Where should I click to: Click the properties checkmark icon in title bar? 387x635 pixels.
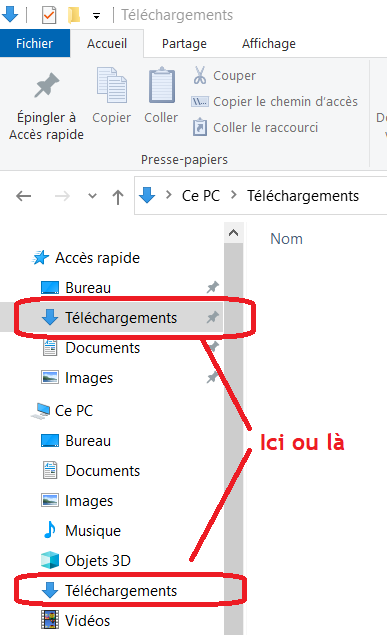pos(49,15)
